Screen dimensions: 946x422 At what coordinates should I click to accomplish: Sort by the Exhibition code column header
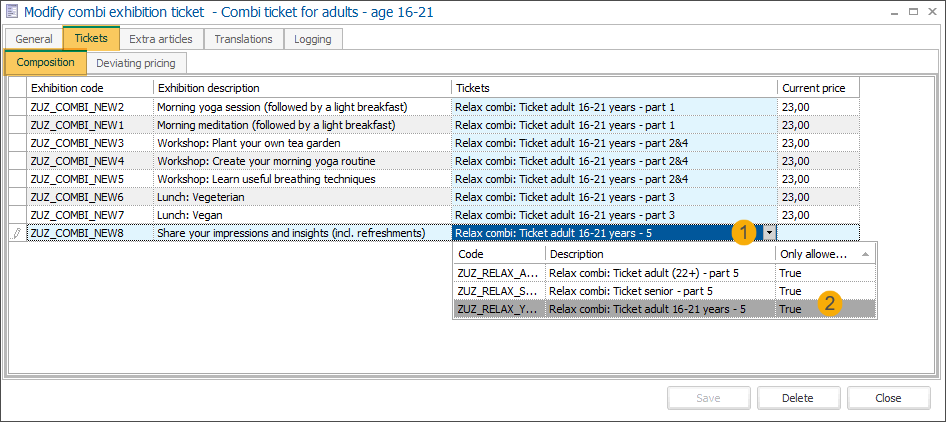[90, 88]
